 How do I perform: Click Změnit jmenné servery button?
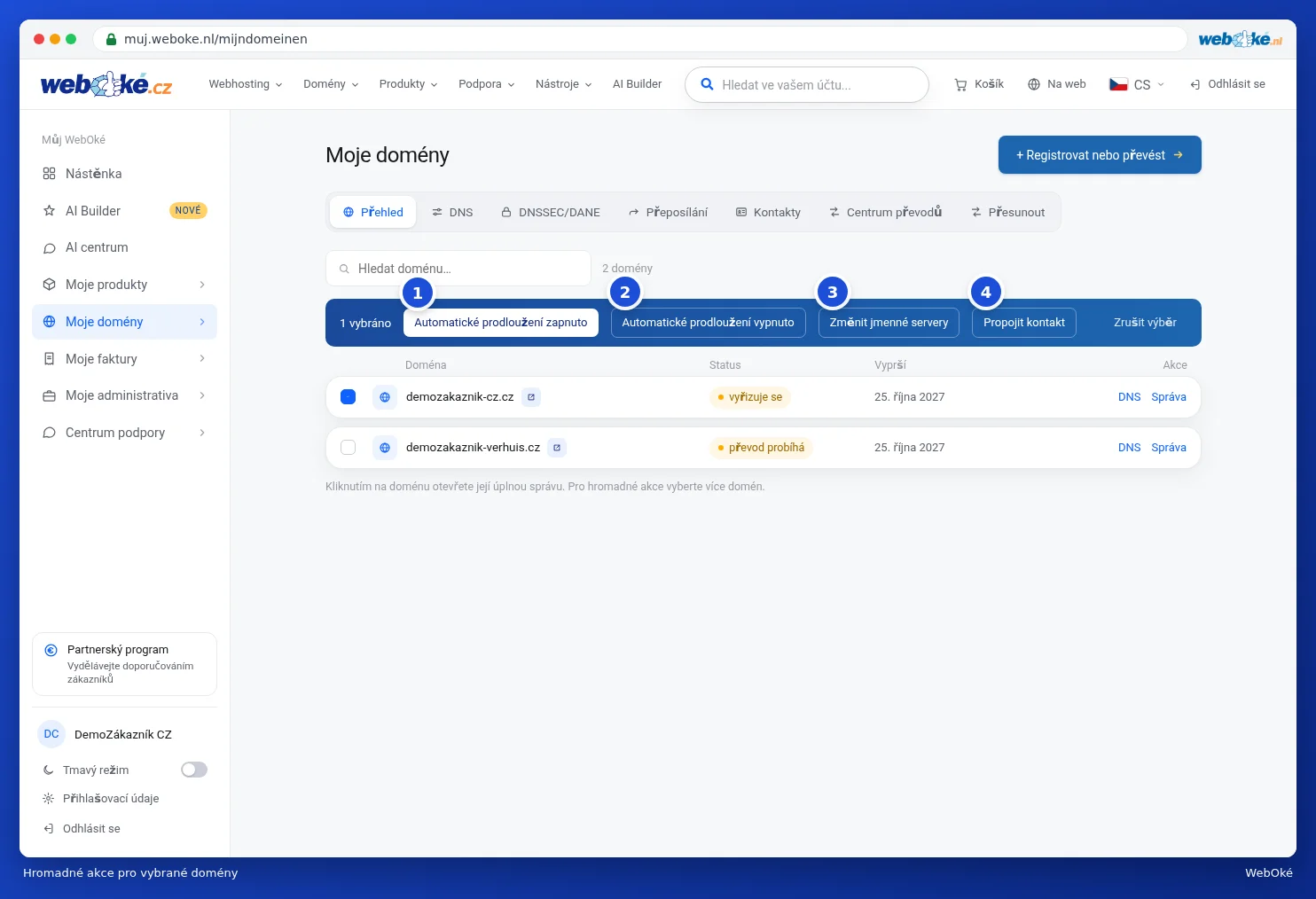[889, 323]
